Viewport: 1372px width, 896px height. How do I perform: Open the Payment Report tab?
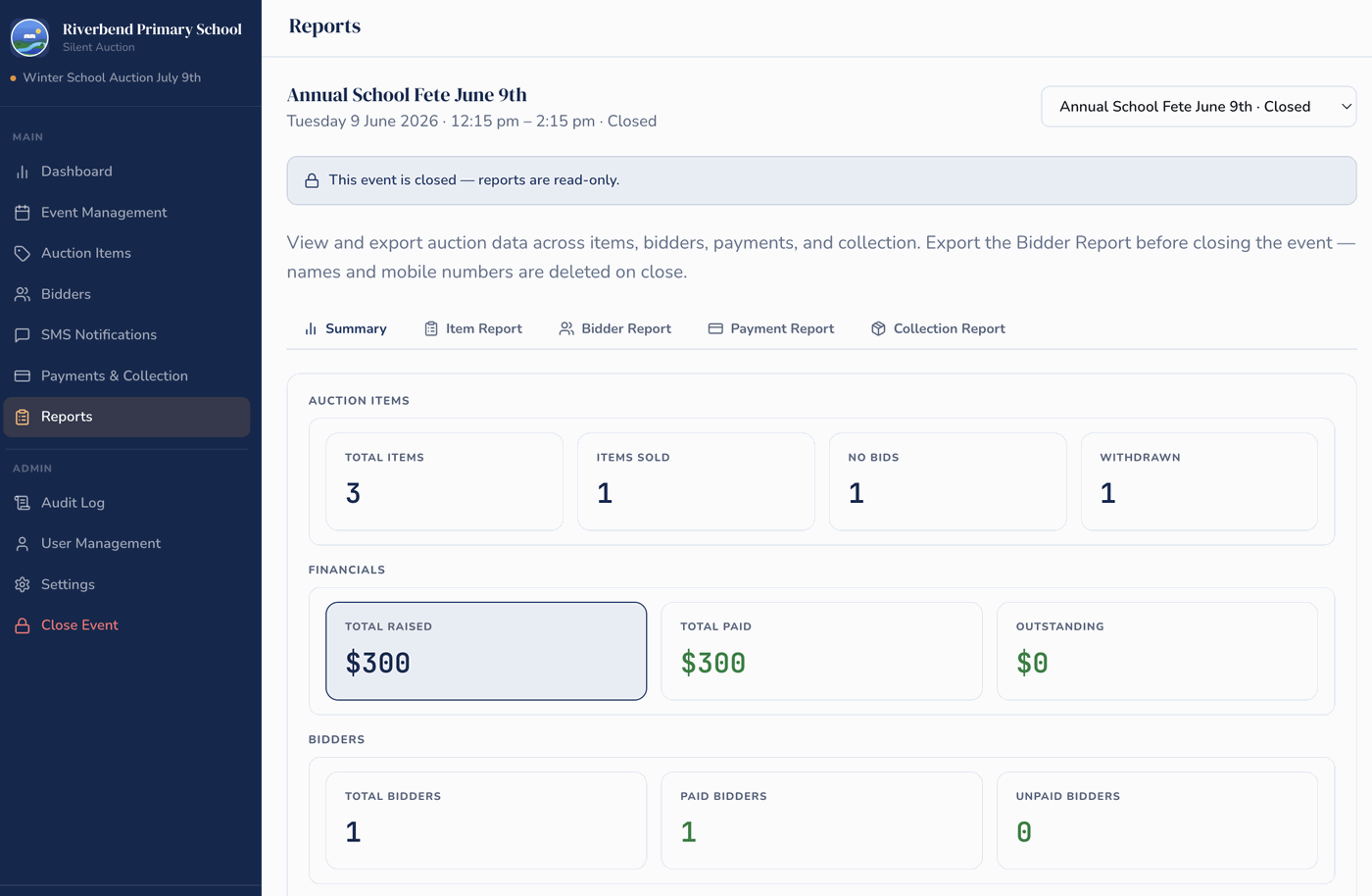click(x=771, y=329)
